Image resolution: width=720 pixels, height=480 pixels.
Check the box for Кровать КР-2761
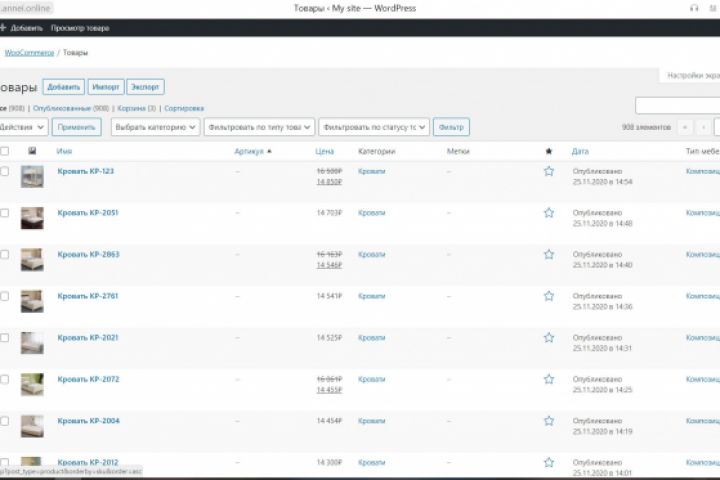point(5,296)
